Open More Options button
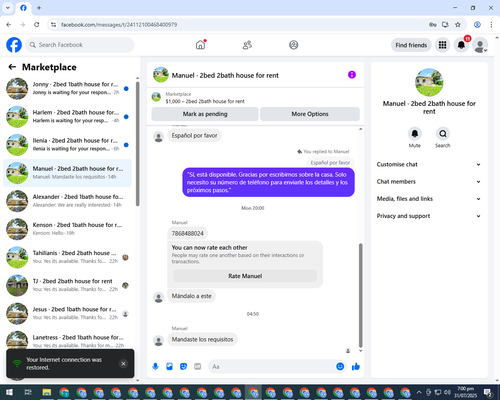This screenshot has height=400, width=500. [x=310, y=114]
